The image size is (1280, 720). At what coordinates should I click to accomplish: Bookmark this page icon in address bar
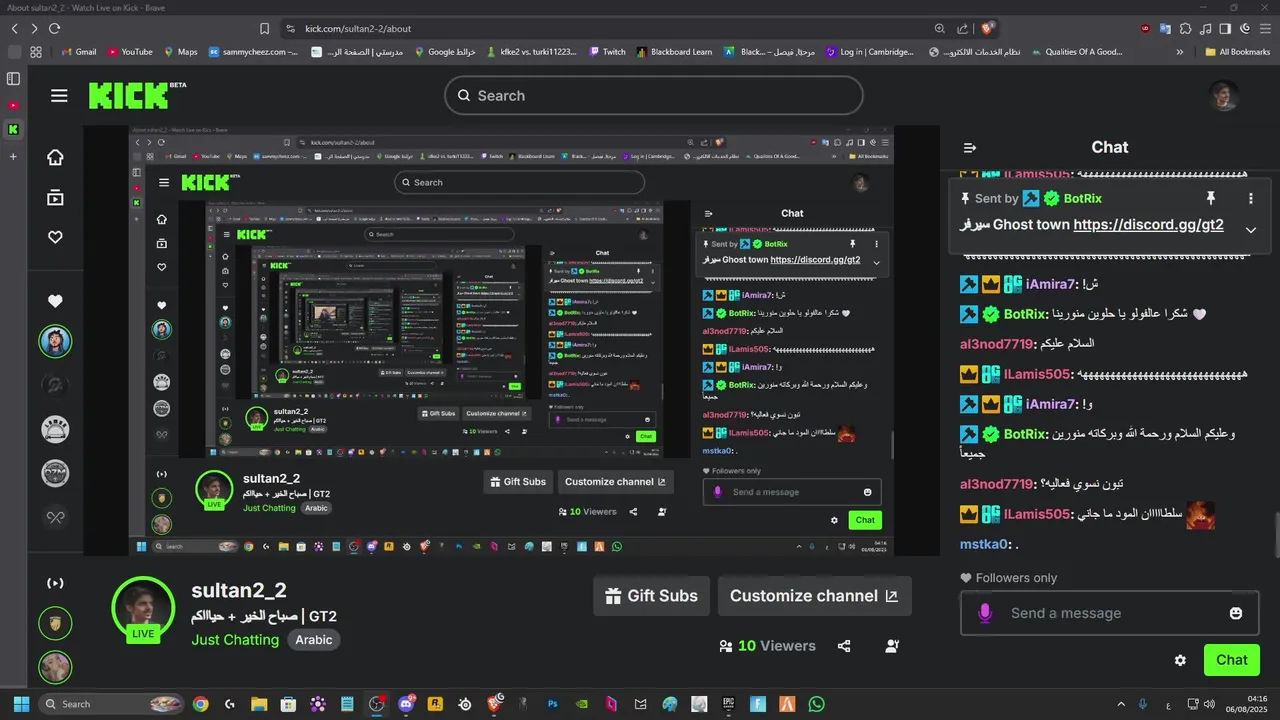pyautogui.click(x=264, y=29)
